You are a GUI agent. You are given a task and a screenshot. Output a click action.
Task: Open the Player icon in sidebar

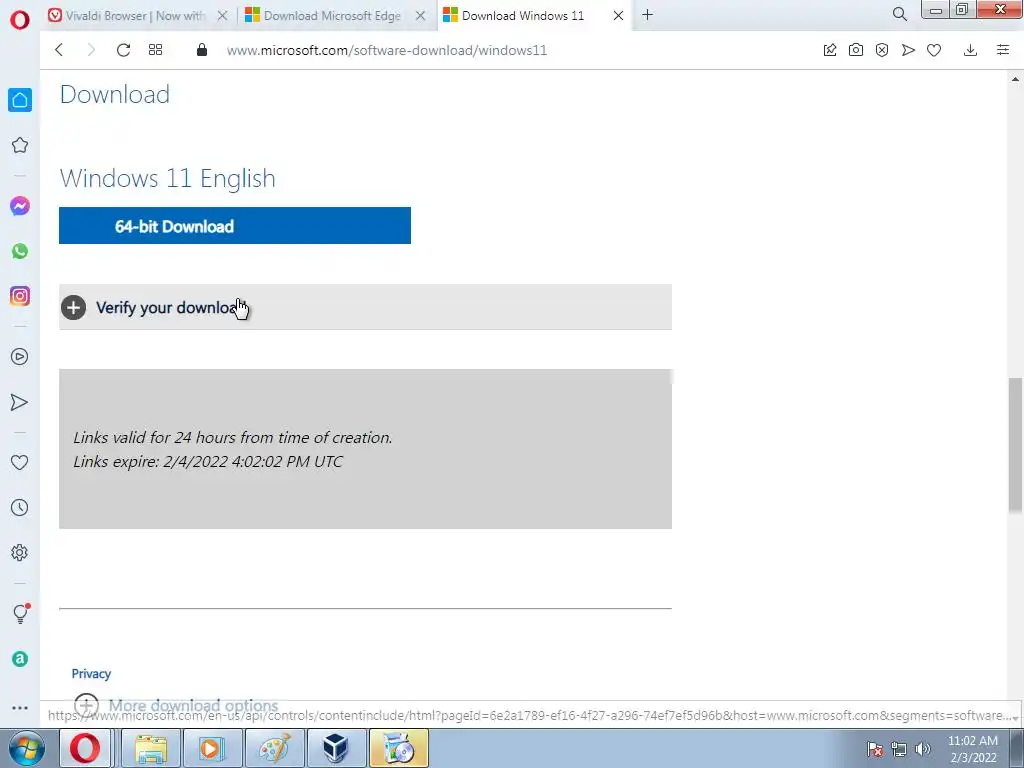coord(20,357)
